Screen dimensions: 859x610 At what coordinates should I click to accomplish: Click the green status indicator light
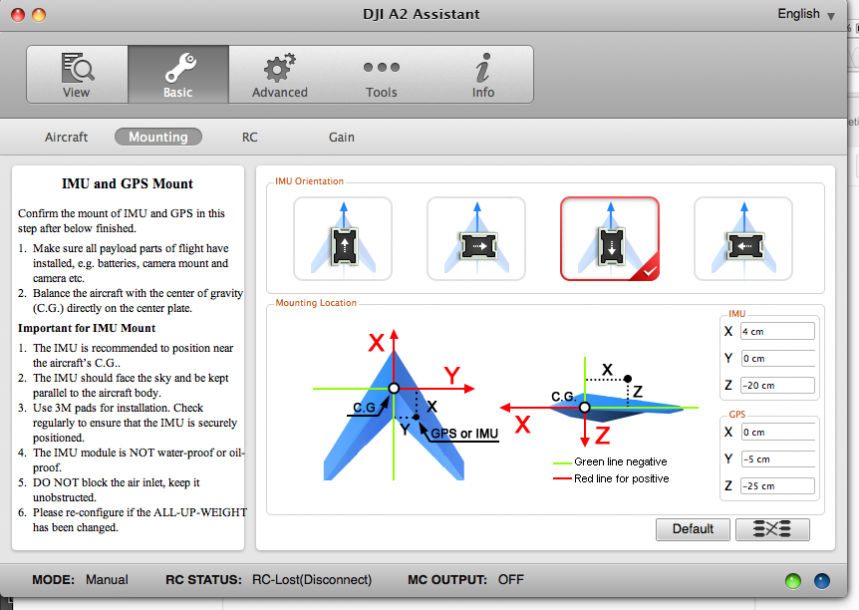pyautogui.click(x=793, y=580)
